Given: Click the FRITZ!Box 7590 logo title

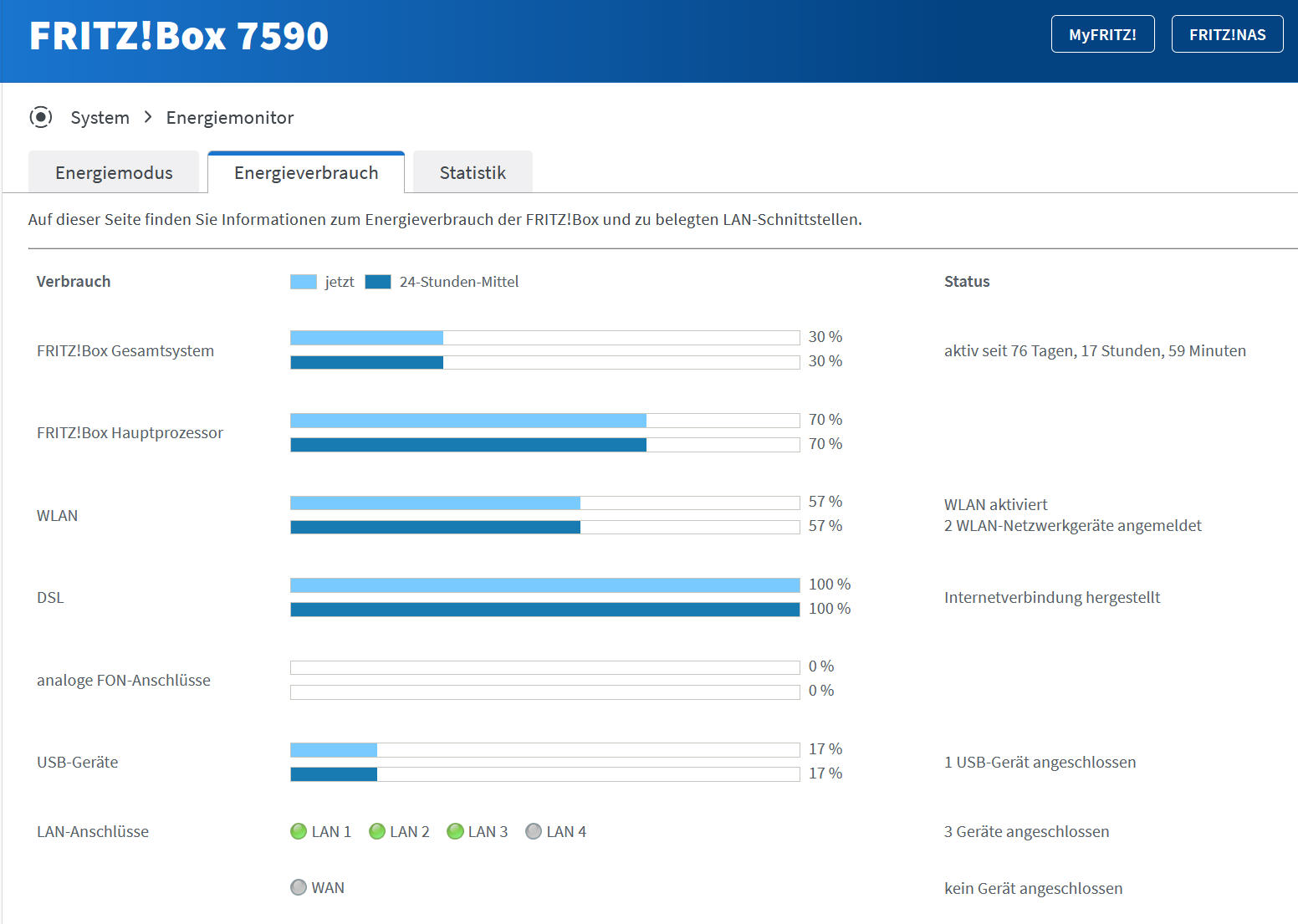Looking at the screenshot, I should pyautogui.click(x=179, y=36).
